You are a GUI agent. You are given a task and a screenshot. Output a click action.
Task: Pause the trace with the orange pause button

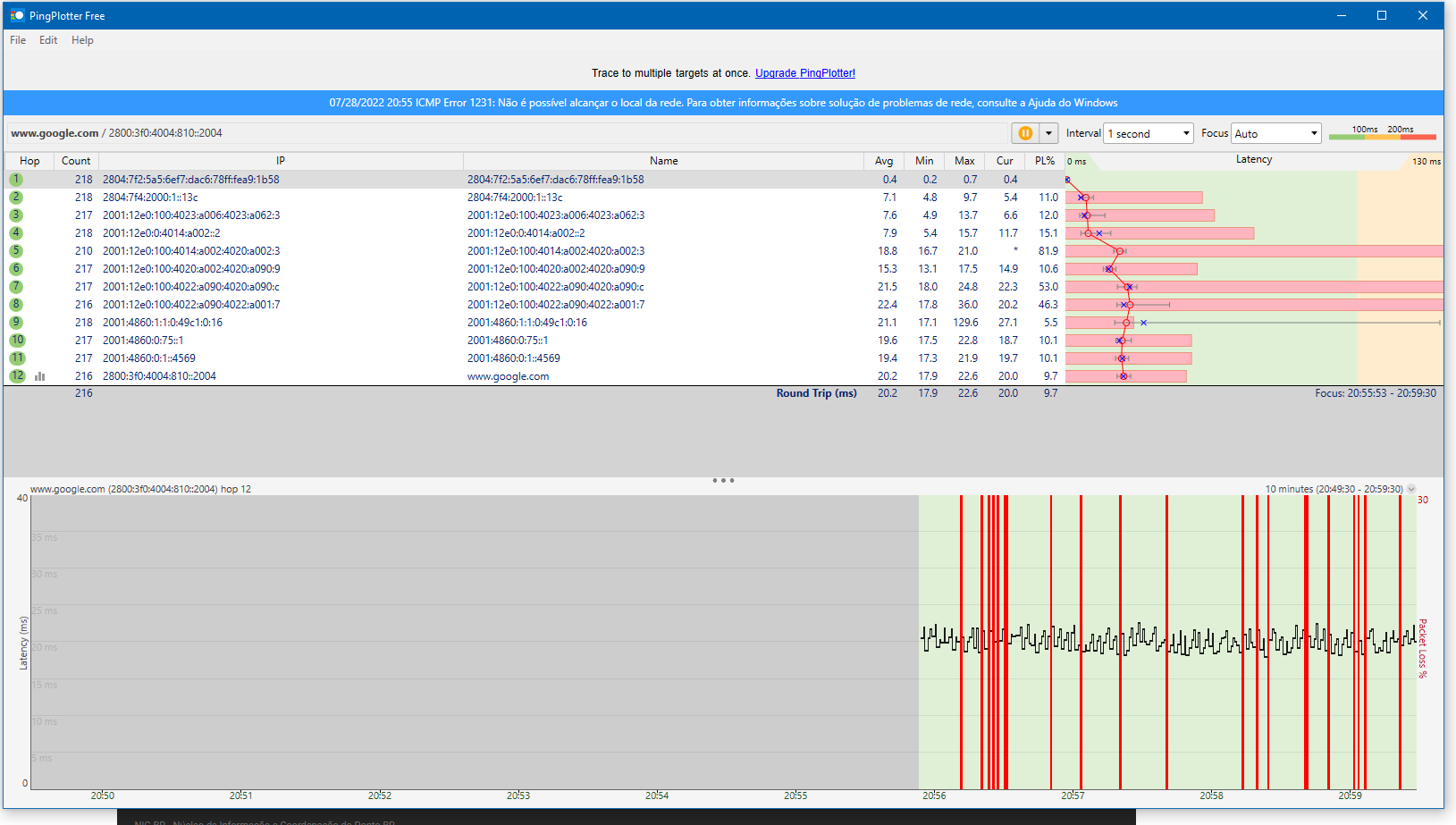click(x=1025, y=133)
